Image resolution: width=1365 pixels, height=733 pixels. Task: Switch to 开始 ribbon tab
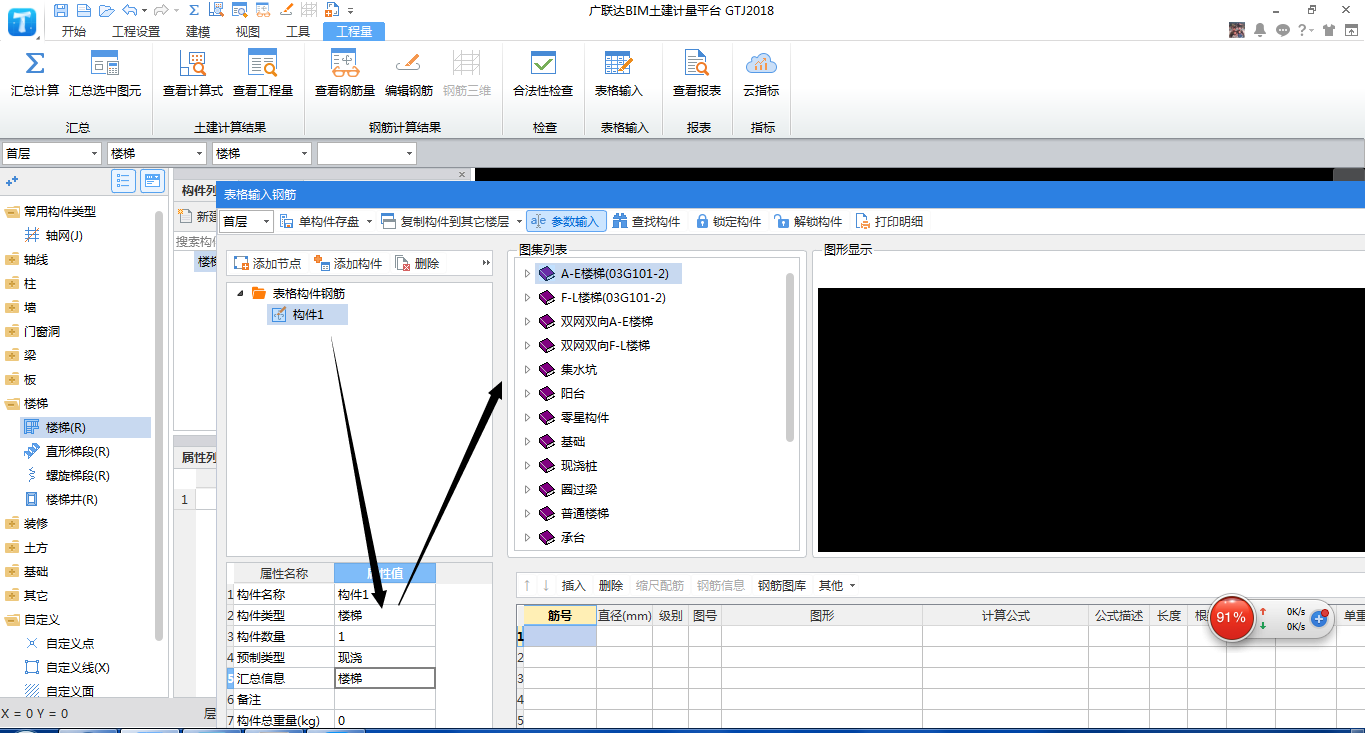pyautogui.click(x=74, y=31)
